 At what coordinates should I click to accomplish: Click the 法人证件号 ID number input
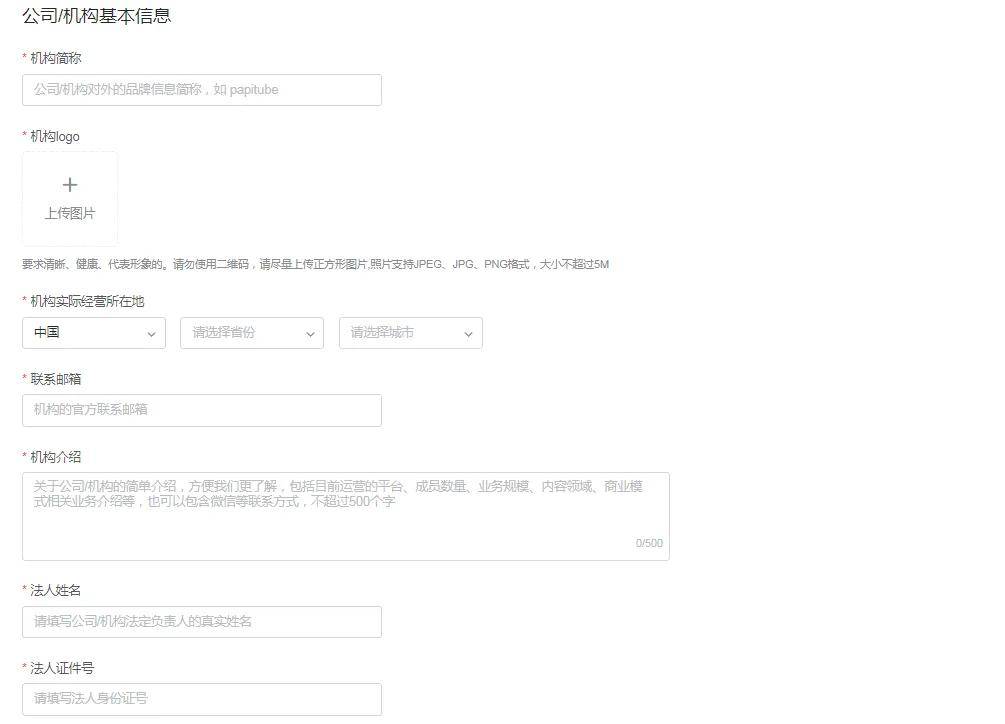point(200,699)
